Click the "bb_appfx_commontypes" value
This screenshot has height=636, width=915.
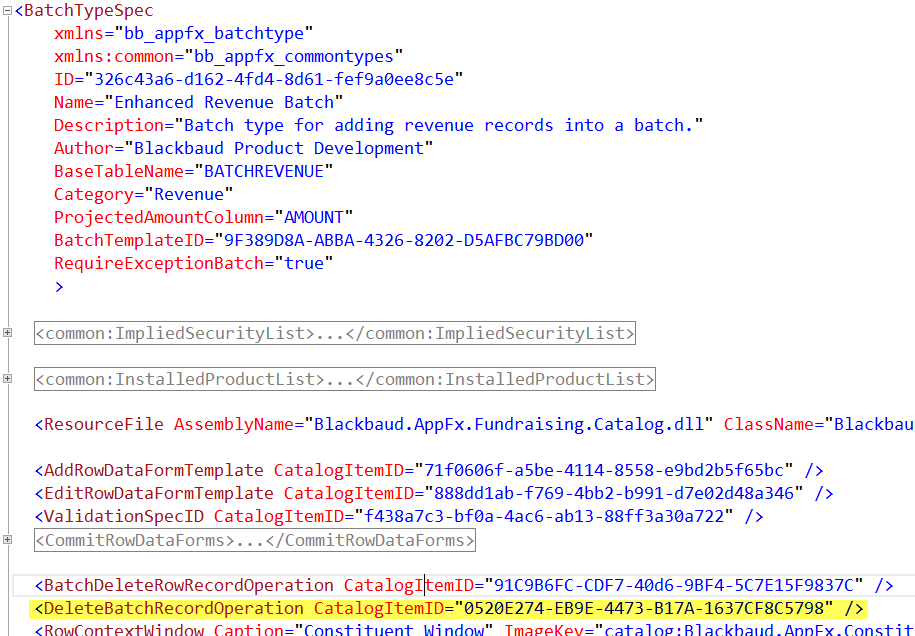click(294, 57)
